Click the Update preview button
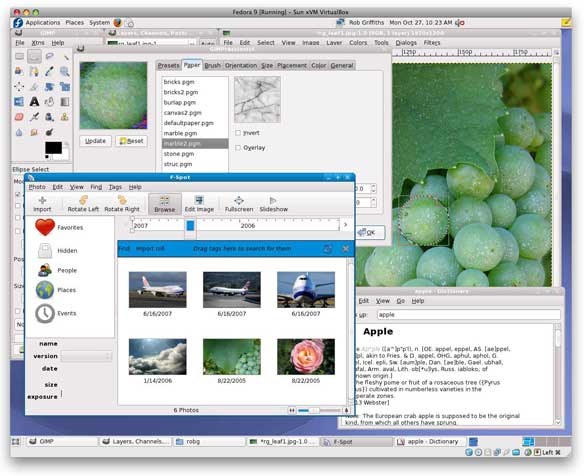584x476 pixels. click(x=95, y=141)
